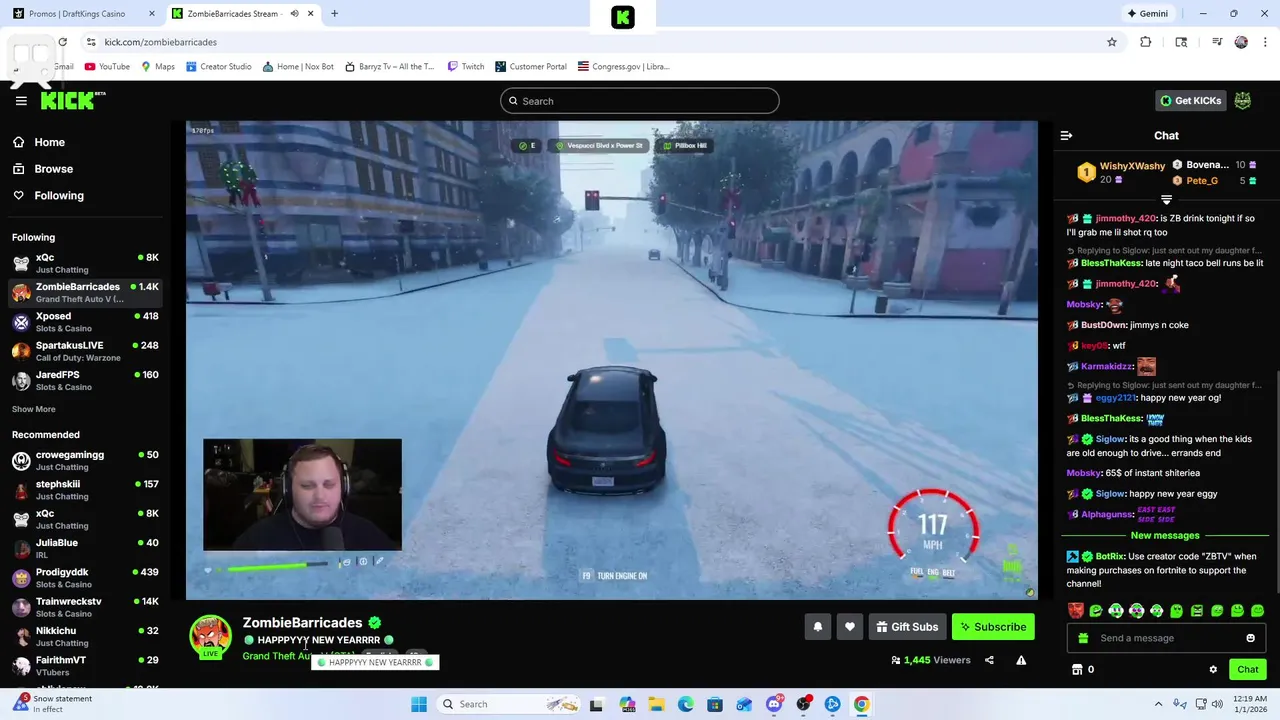
Task: Open Browse in sidebar
Action: tap(53, 169)
